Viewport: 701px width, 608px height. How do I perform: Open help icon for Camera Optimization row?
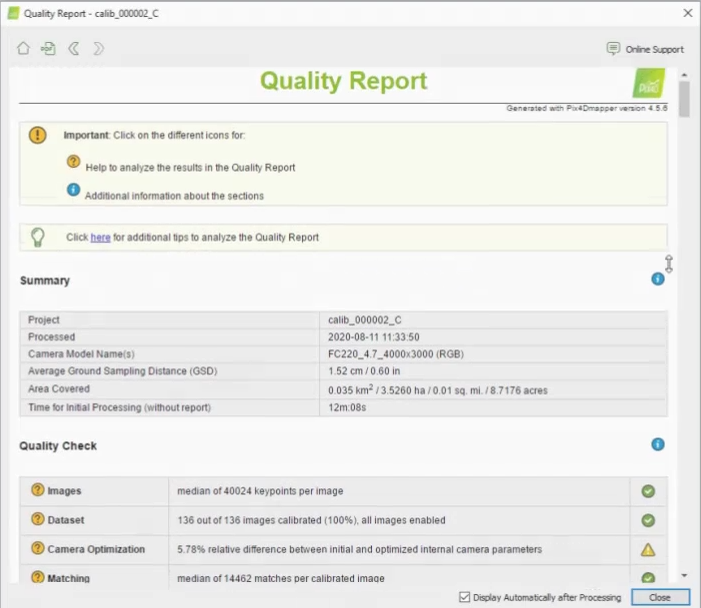click(38, 549)
